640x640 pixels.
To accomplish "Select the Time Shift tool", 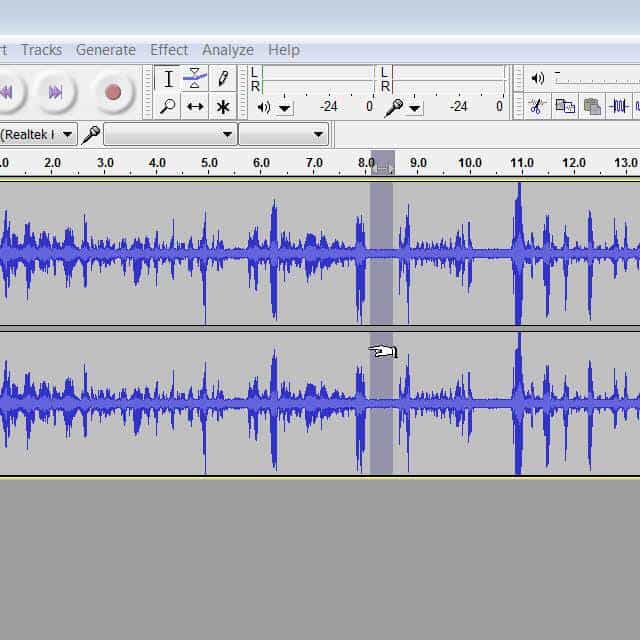I will [x=195, y=106].
